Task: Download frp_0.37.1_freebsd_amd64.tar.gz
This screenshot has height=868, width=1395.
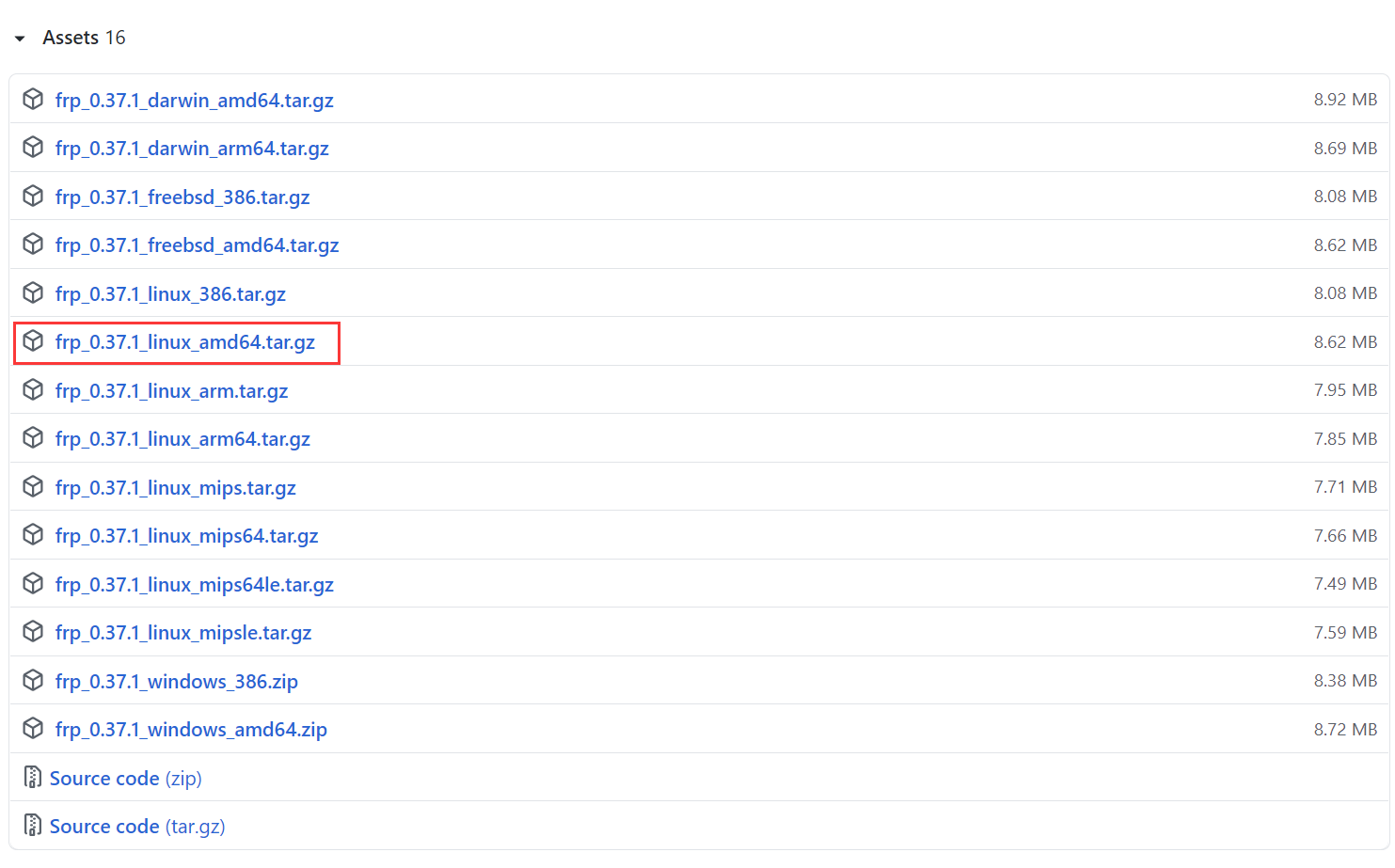Action: 198,245
